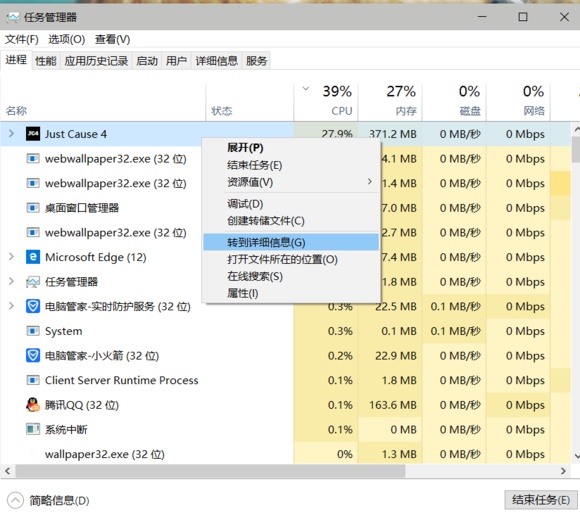
Task: Expand the 任务管理器 process group
Action: (x=11, y=282)
